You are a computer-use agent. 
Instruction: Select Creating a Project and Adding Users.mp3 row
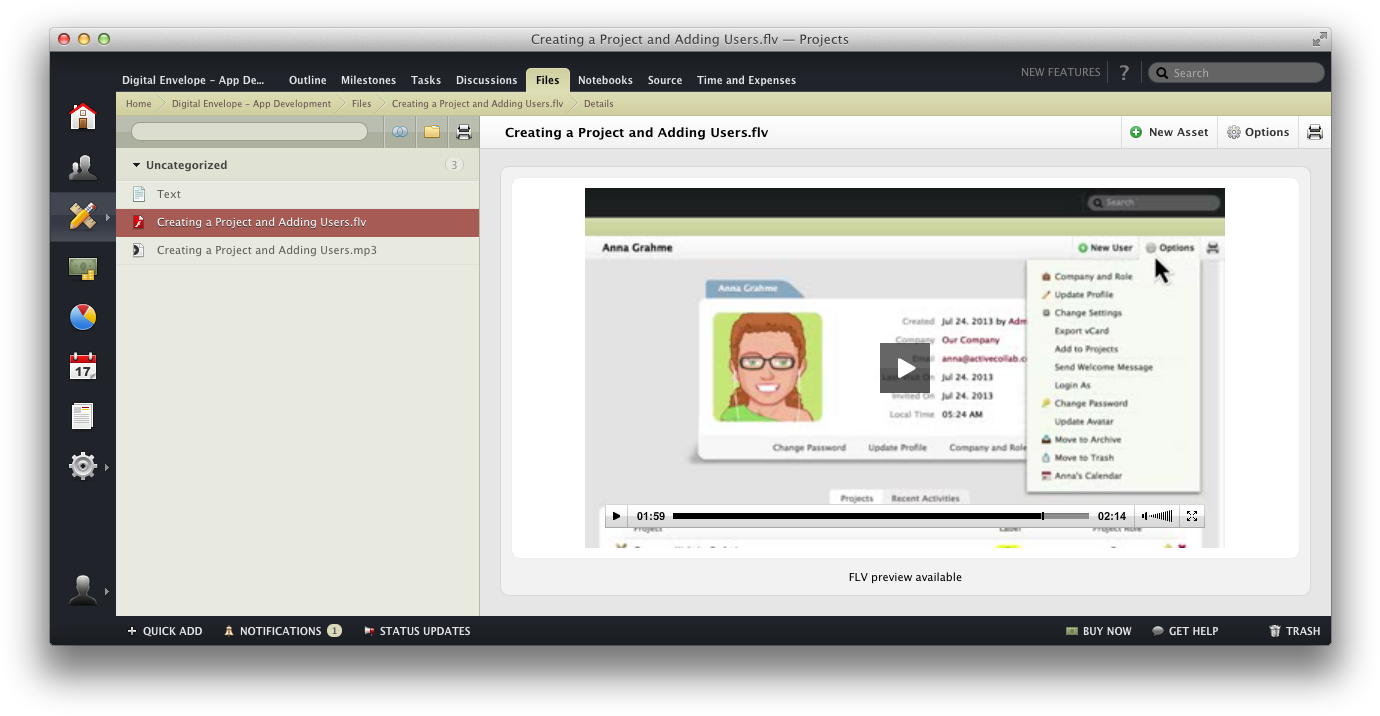click(x=298, y=250)
